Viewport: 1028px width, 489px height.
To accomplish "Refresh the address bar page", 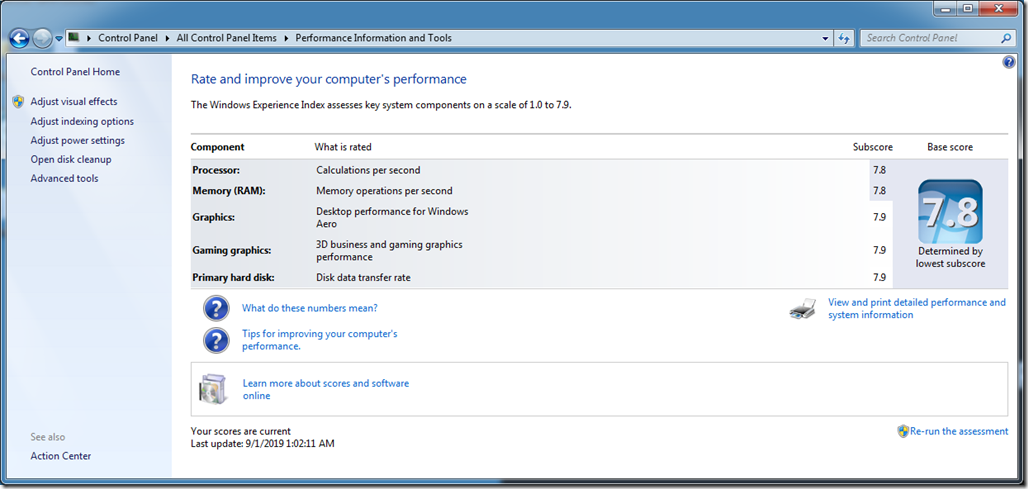I will (844, 39).
